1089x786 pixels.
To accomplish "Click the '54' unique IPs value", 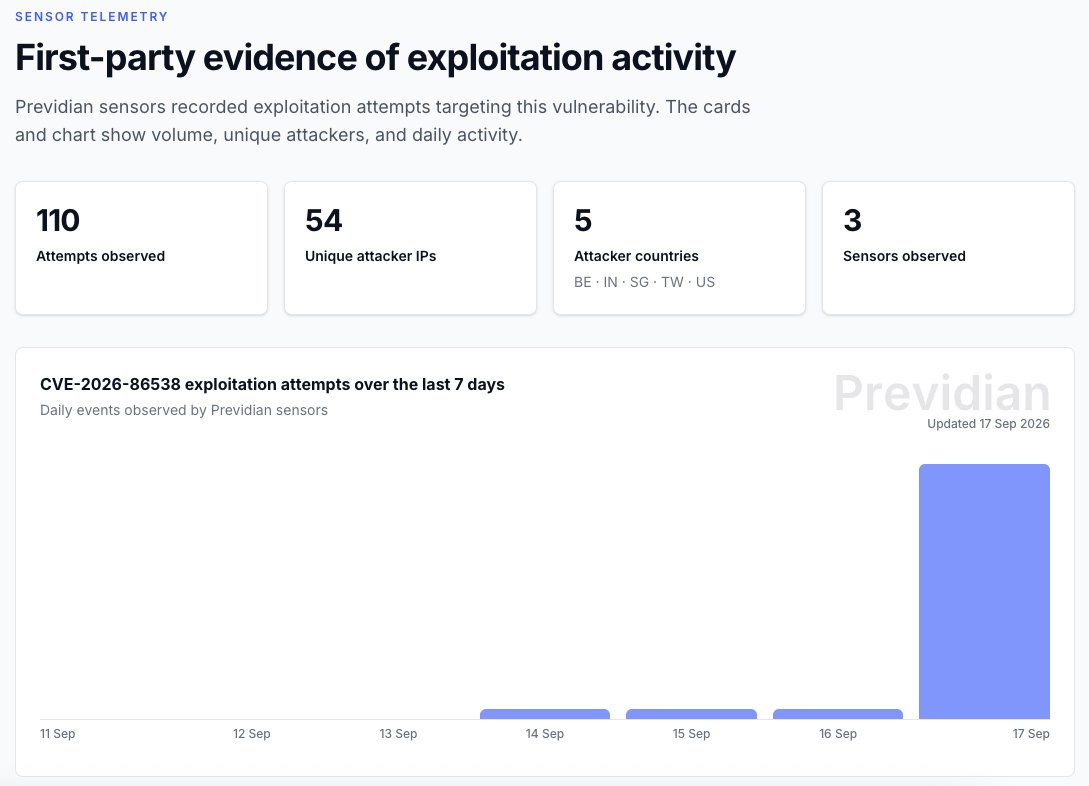I will point(324,221).
